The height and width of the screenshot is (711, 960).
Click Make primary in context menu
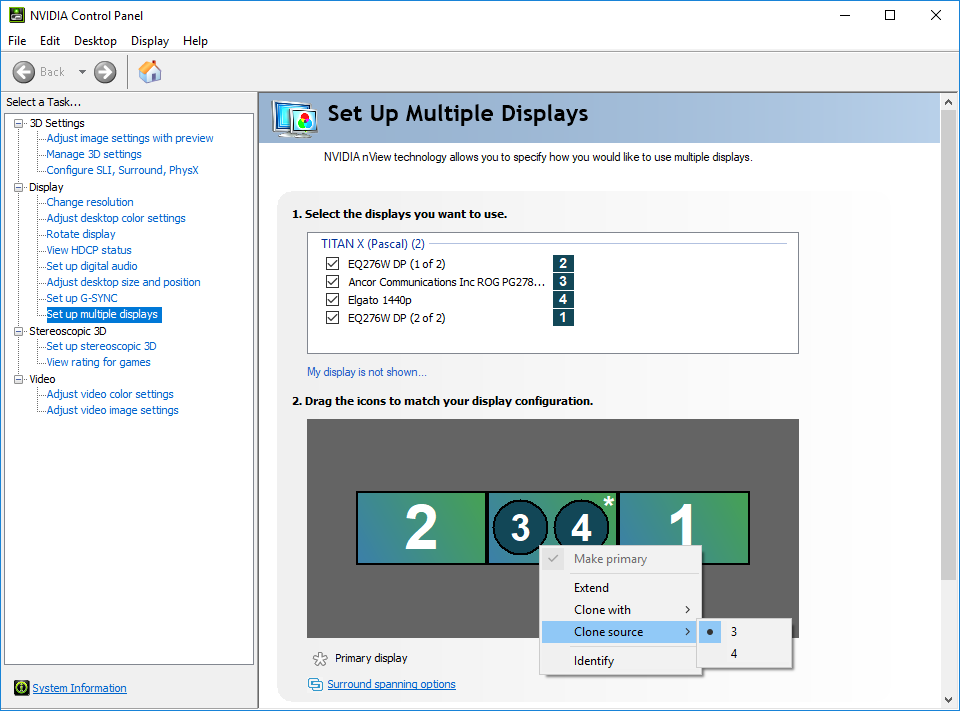point(620,559)
